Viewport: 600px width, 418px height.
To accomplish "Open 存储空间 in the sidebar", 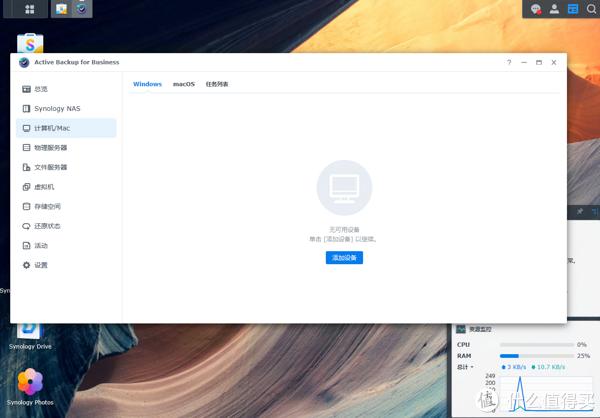I will (66, 206).
